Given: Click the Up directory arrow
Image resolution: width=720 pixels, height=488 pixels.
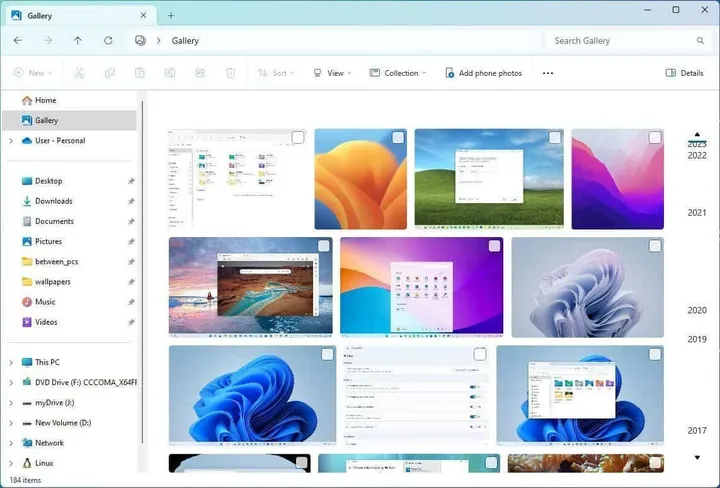Looking at the screenshot, I should pos(78,41).
